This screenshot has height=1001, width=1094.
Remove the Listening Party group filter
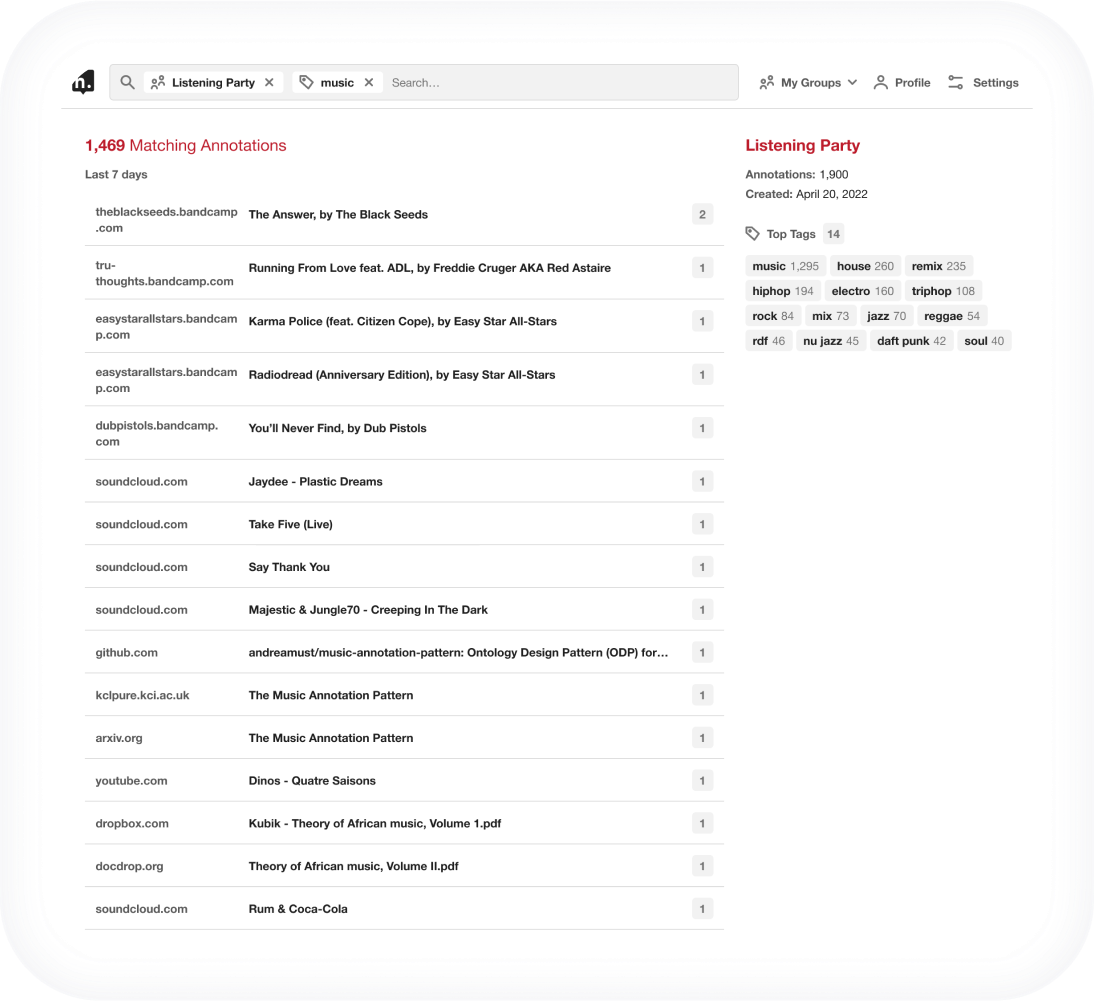point(269,82)
